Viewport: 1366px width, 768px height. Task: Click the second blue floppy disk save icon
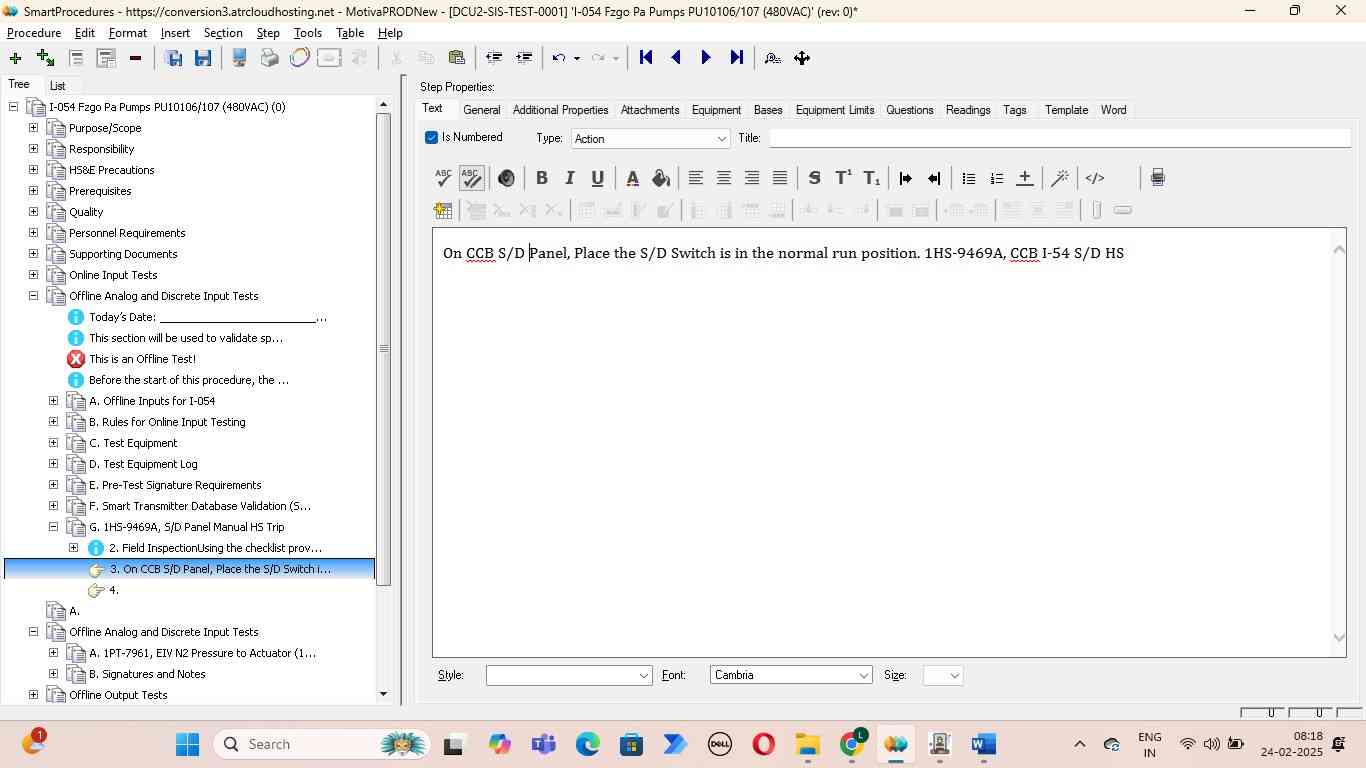[x=203, y=58]
